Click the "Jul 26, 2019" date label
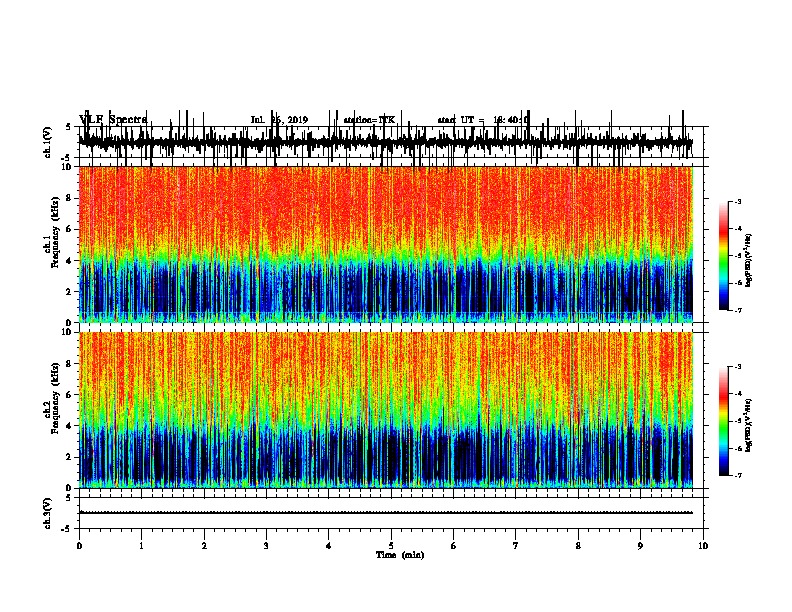 coord(279,120)
